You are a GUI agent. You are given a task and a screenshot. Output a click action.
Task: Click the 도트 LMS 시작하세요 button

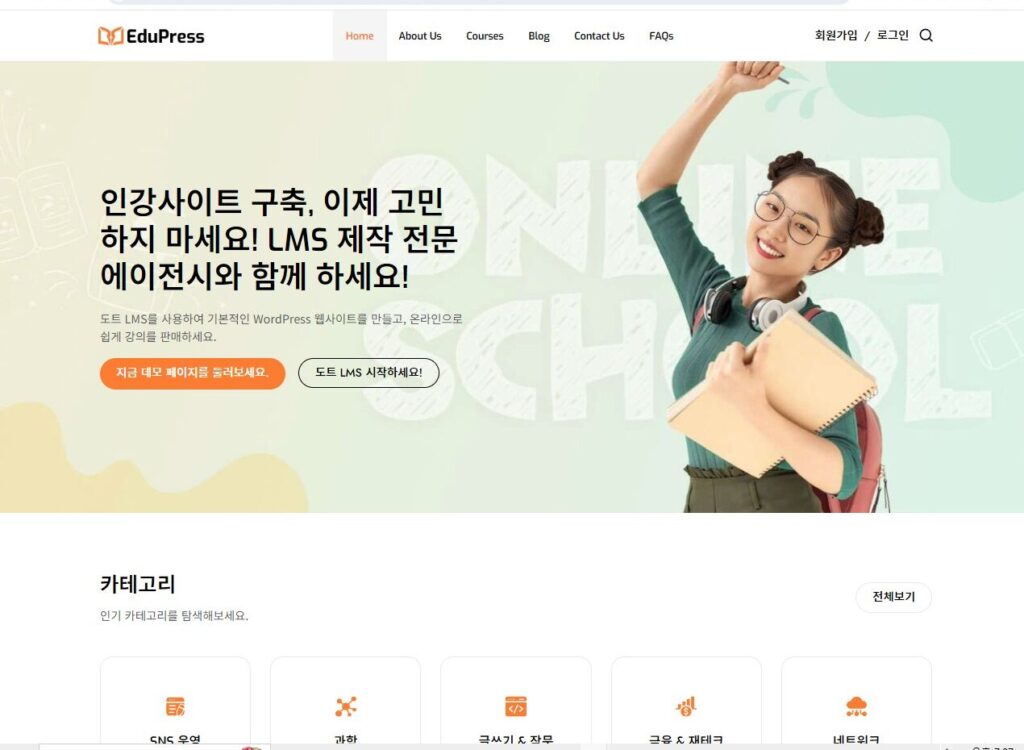pos(368,373)
